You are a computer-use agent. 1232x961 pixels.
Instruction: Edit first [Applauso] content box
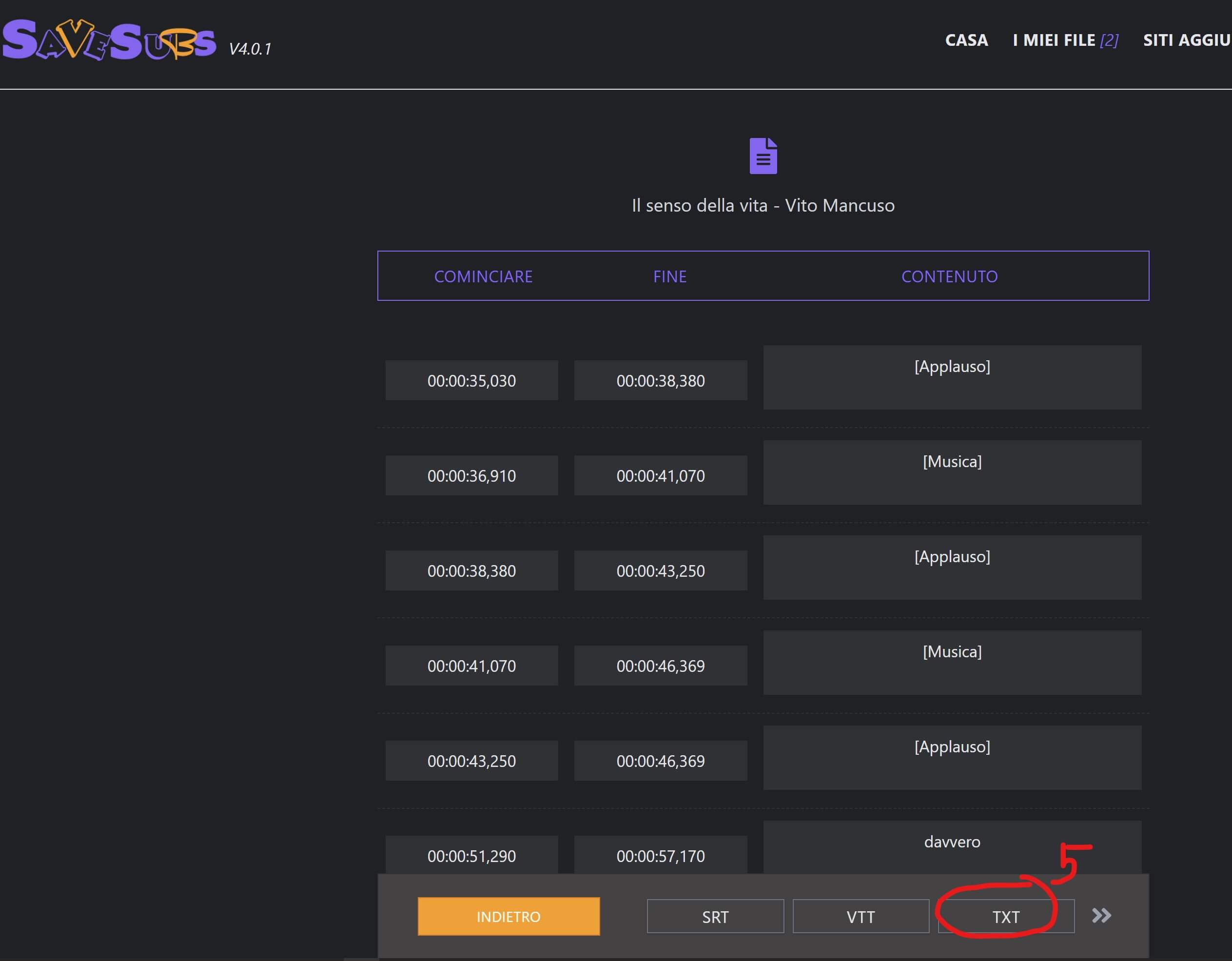point(952,377)
